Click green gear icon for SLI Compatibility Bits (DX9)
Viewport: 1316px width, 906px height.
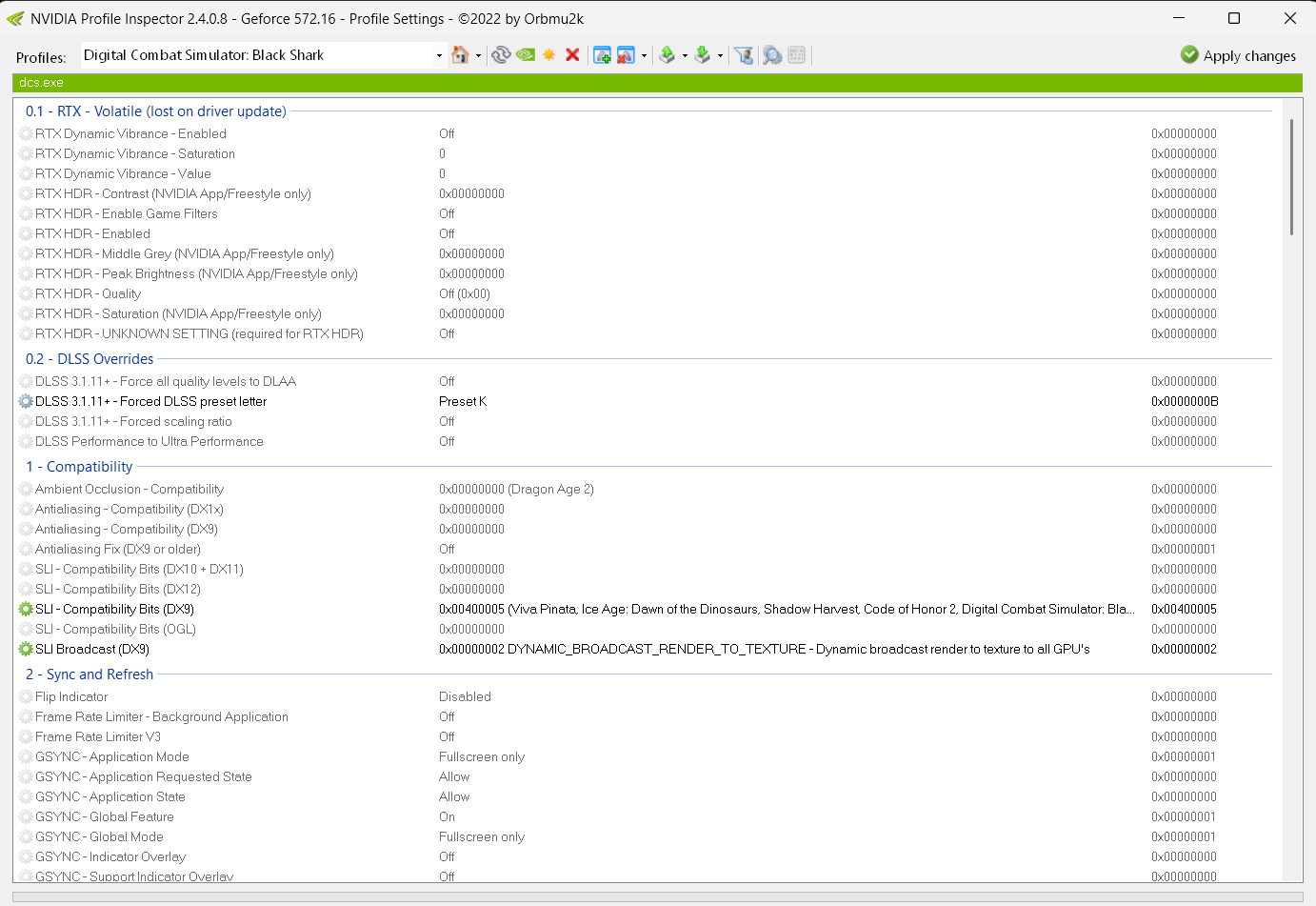(x=26, y=610)
